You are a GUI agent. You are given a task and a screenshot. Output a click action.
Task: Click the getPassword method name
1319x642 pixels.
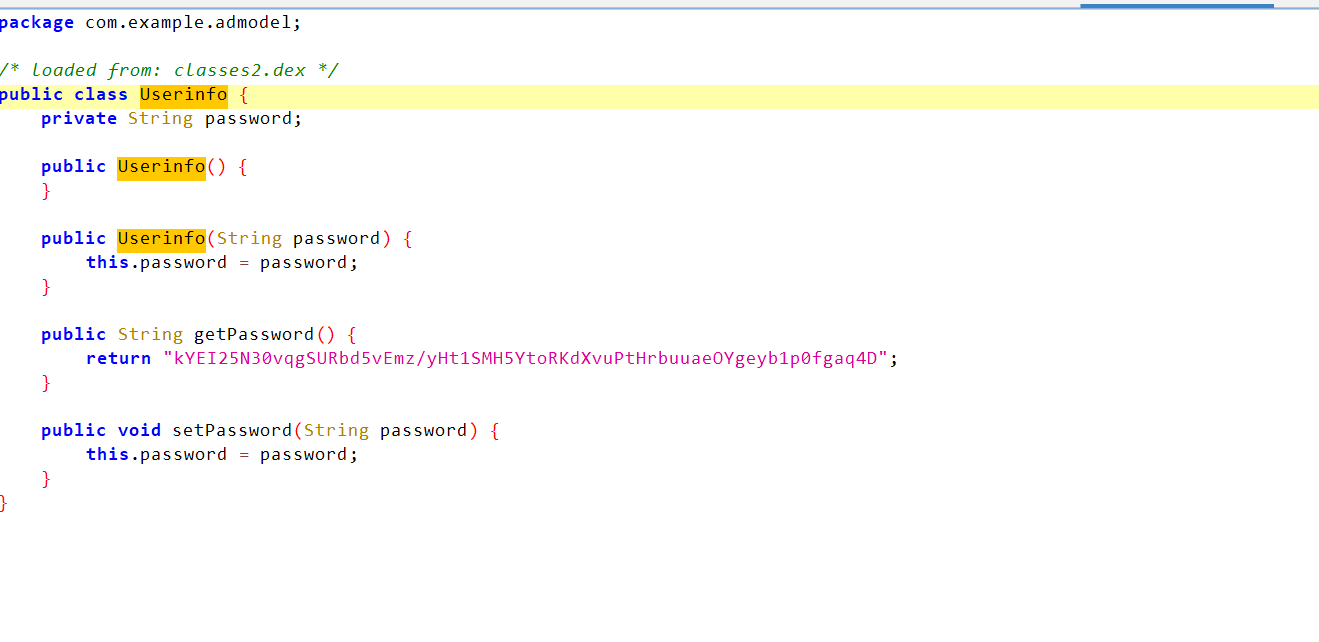254,334
